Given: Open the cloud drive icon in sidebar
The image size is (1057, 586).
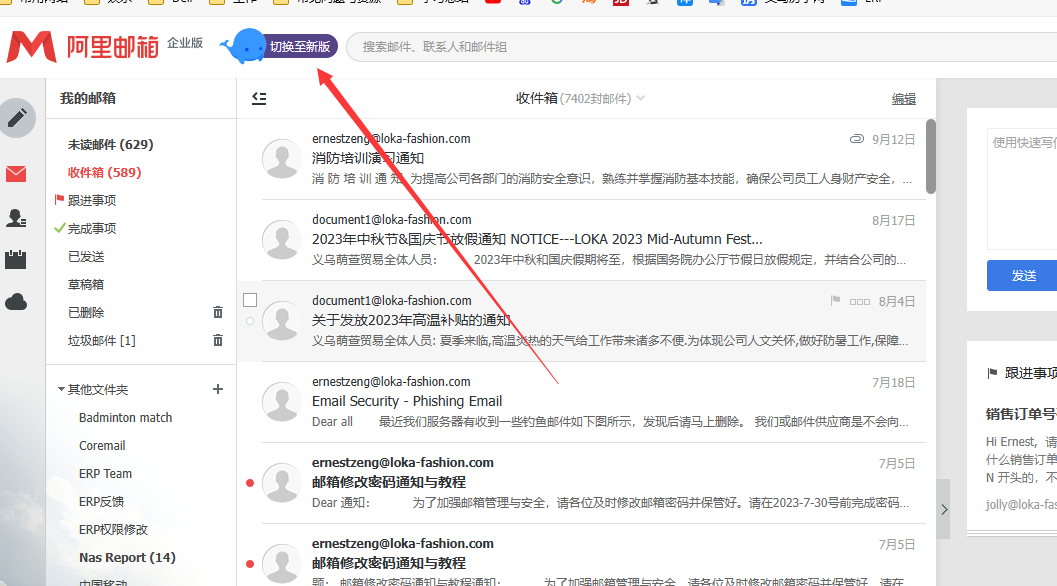Looking at the screenshot, I should click(x=16, y=302).
